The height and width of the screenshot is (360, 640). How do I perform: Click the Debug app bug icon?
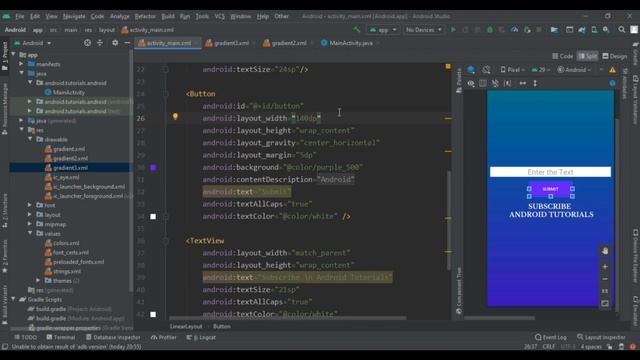[490, 30]
